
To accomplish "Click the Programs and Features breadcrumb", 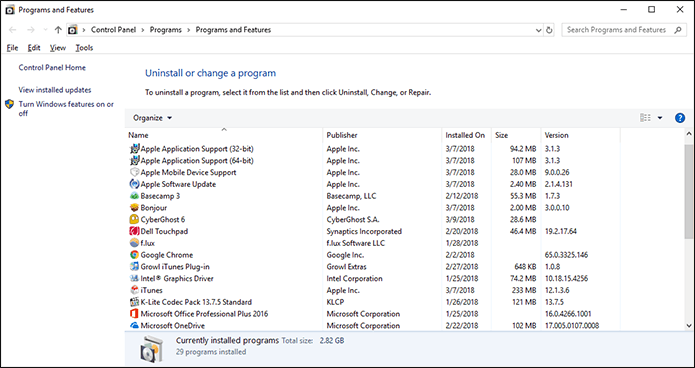I will coord(233,30).
